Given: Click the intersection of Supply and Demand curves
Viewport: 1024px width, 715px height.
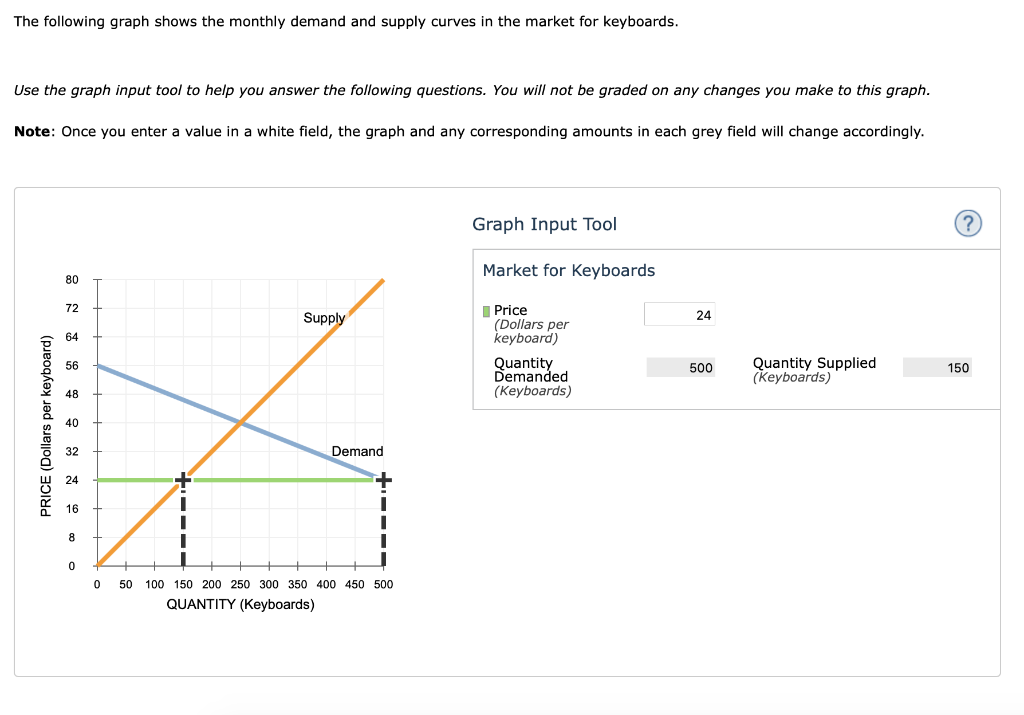Looking at the screenshot, I should point(240,424).
